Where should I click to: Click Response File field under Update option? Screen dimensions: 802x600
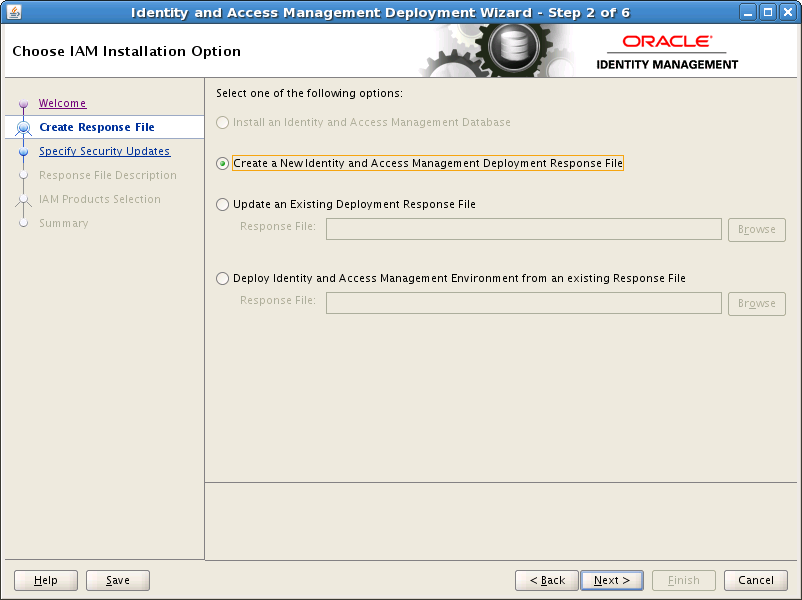pyautogui.click(x=524, y=229)
